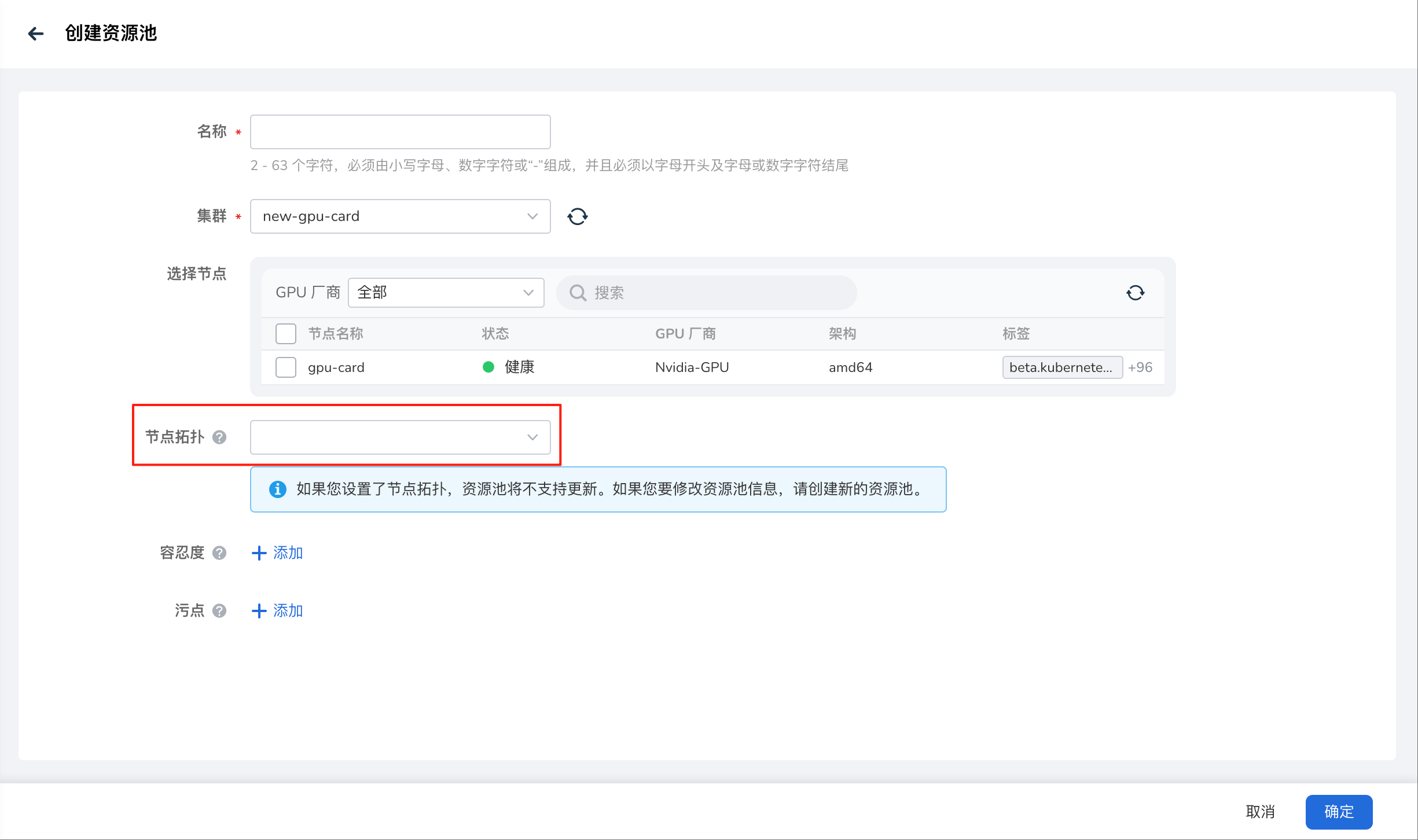Click the 污点 help question-mark icon
Screen dimensions: 1418x840
219,611
